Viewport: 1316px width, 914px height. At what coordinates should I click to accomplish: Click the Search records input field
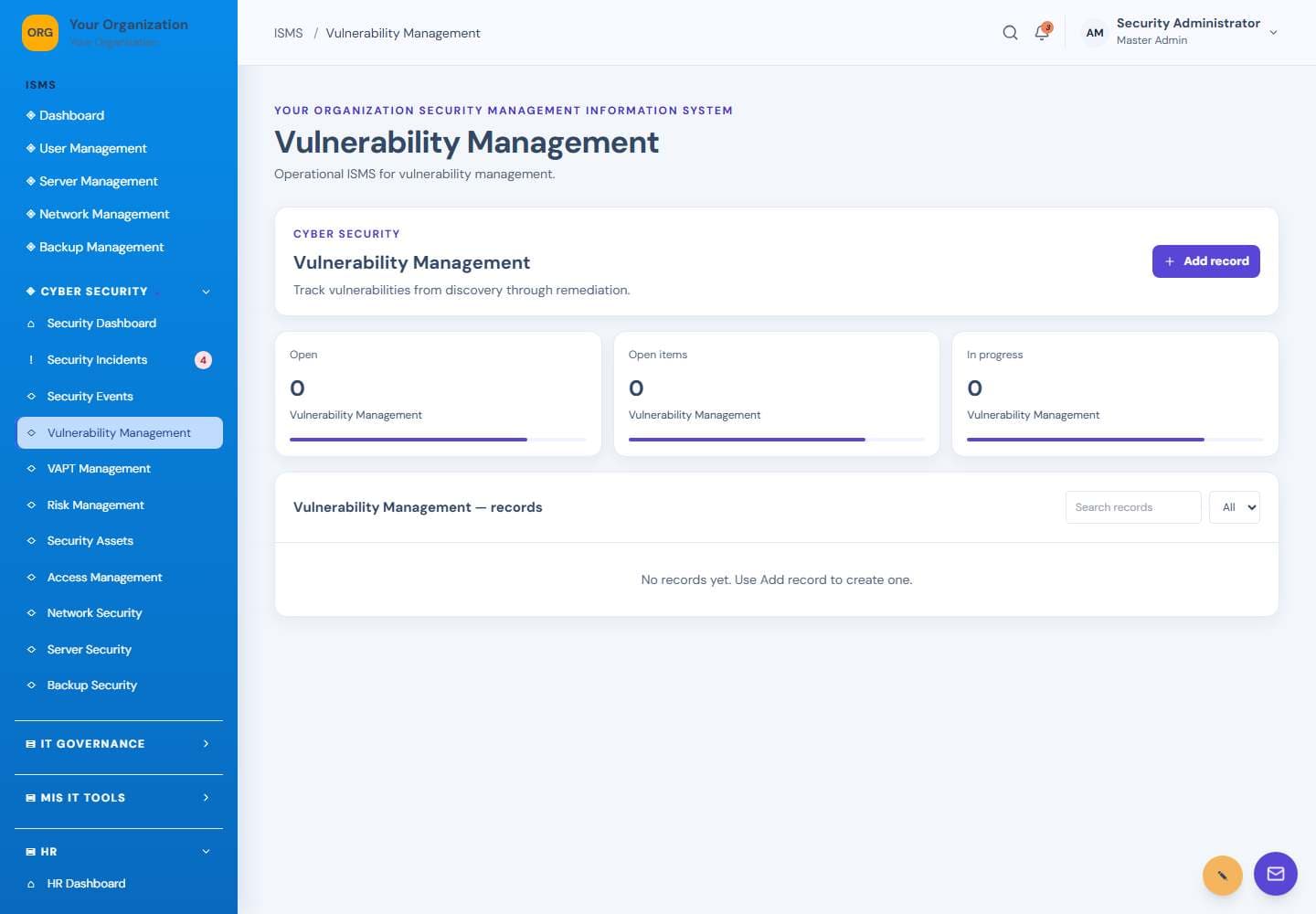1133,507
